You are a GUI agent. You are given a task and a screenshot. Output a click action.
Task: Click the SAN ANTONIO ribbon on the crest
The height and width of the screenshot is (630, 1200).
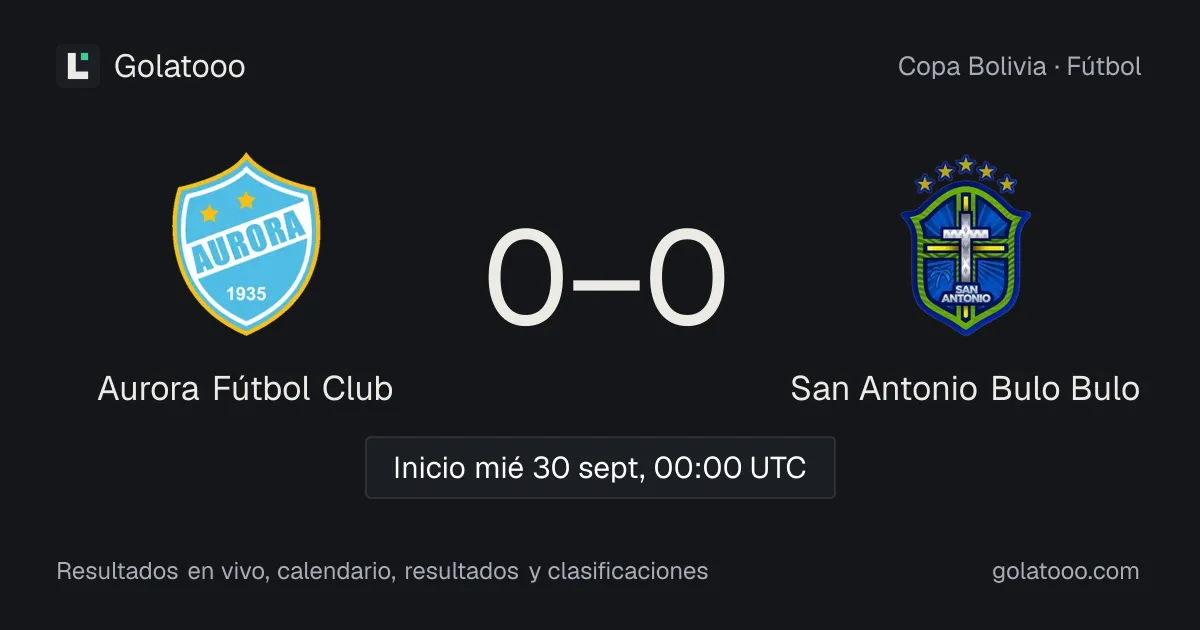pos(966,294)
